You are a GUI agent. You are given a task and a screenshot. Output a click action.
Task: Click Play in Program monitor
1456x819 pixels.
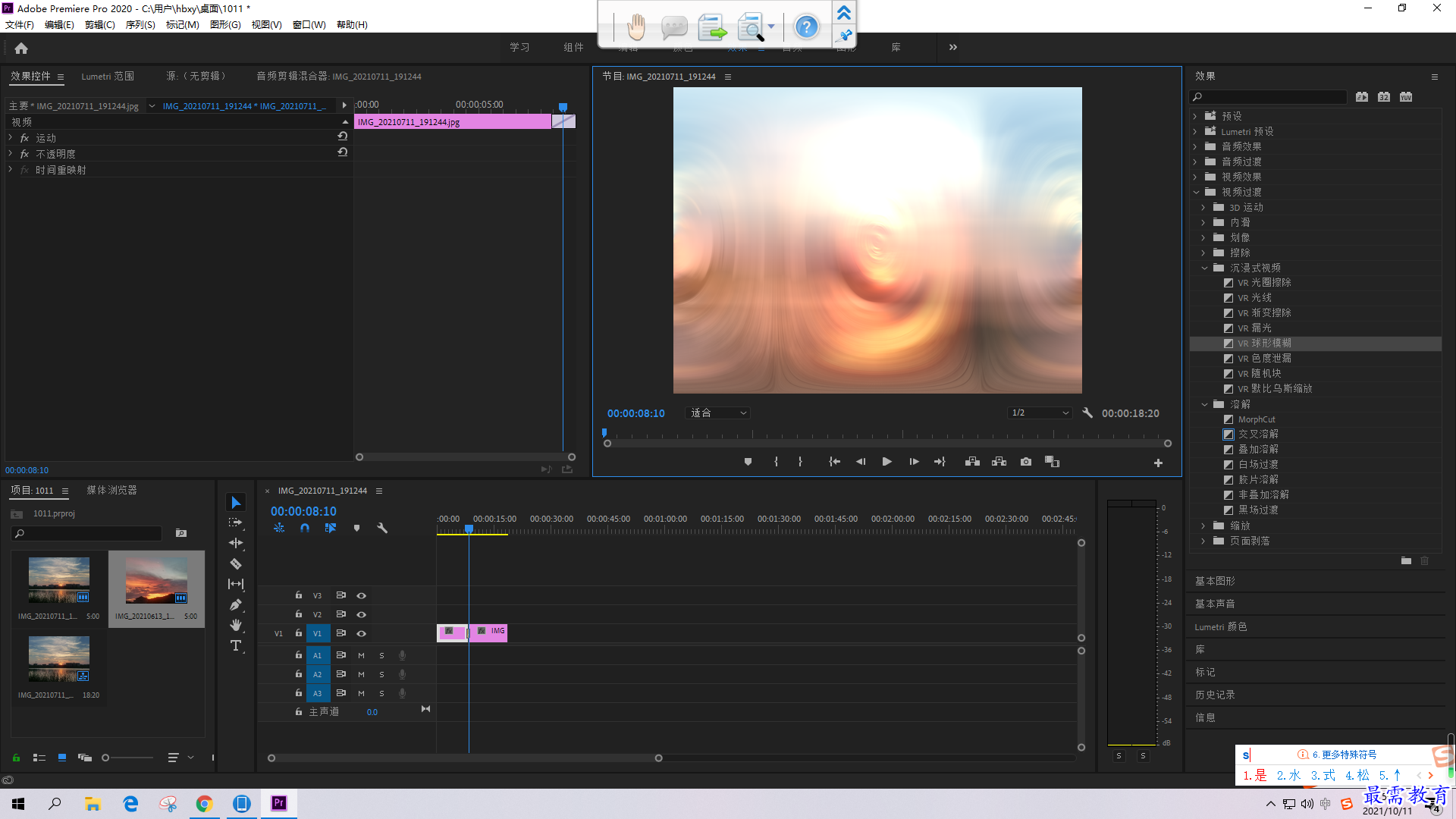pos(886,462)
